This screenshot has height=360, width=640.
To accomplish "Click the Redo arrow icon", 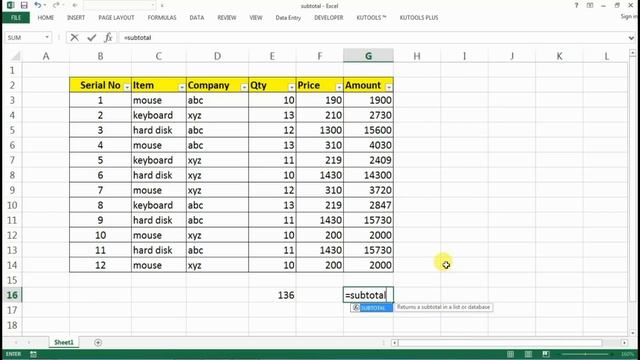I will (56, 5).
